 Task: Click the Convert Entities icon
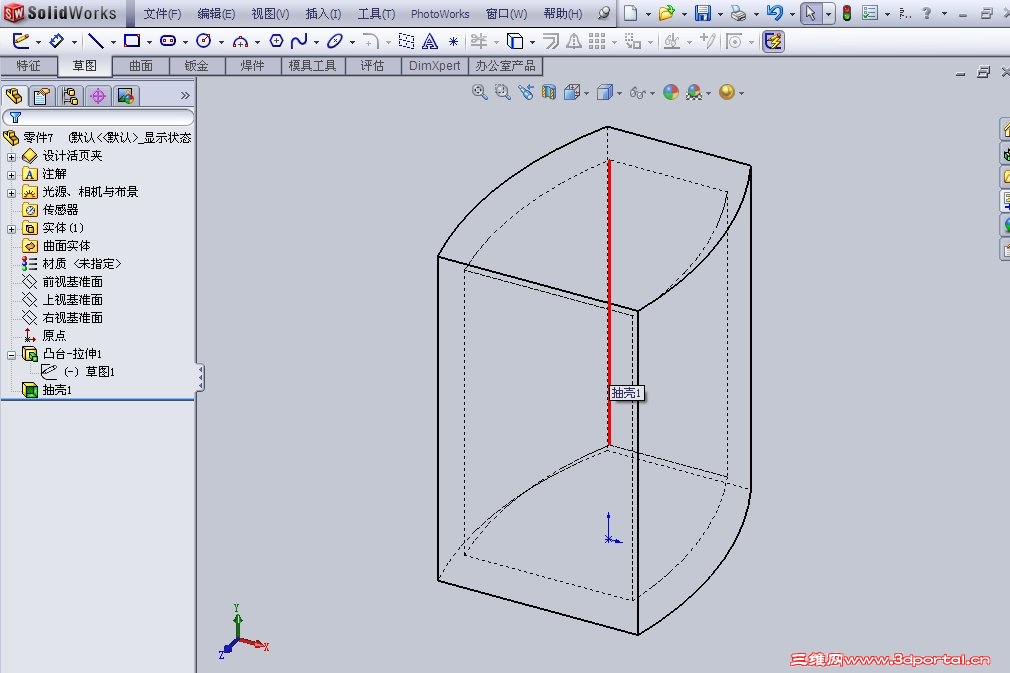[x=515, y=41]
